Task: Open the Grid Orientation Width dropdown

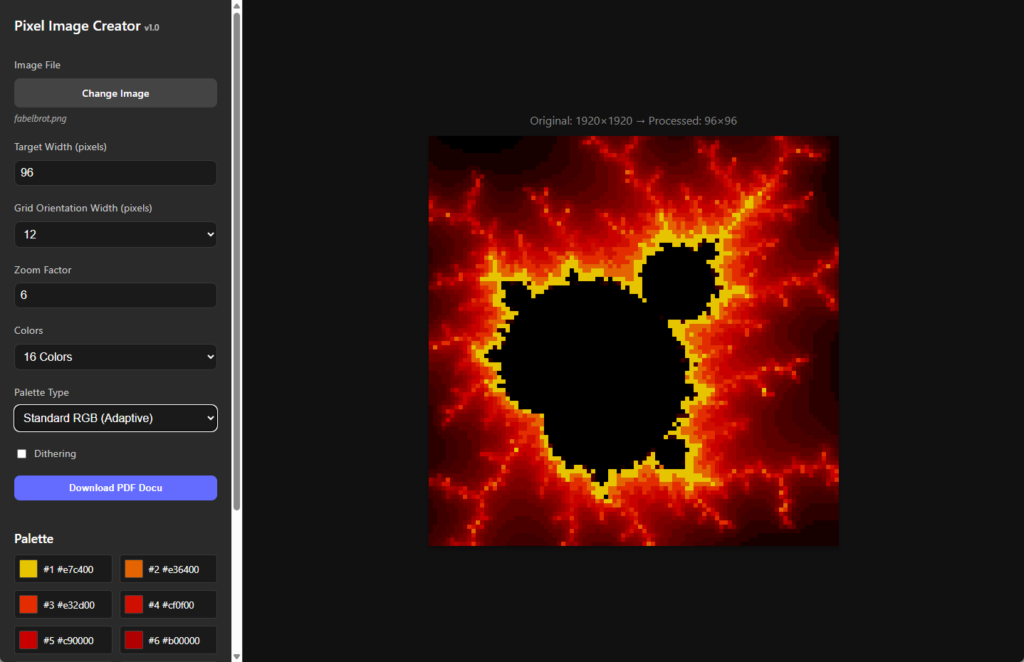Action: (x=115, y=234)
